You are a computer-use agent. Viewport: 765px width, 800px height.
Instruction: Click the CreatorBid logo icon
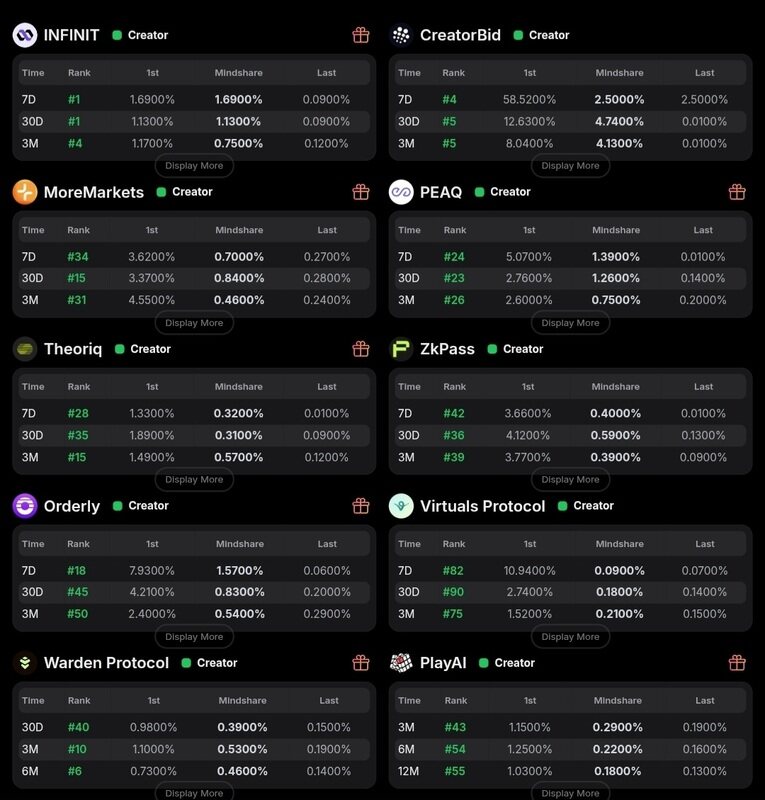click(x=401, y=35)
